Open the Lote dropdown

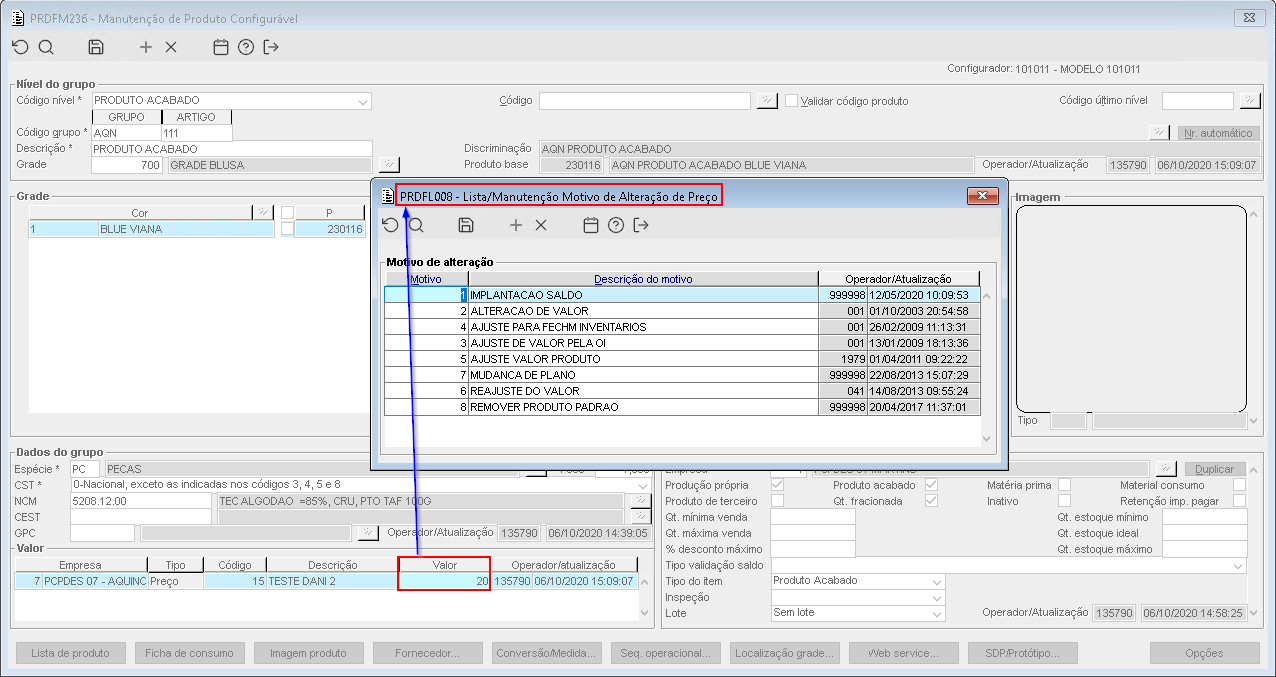tap(936, 613)
